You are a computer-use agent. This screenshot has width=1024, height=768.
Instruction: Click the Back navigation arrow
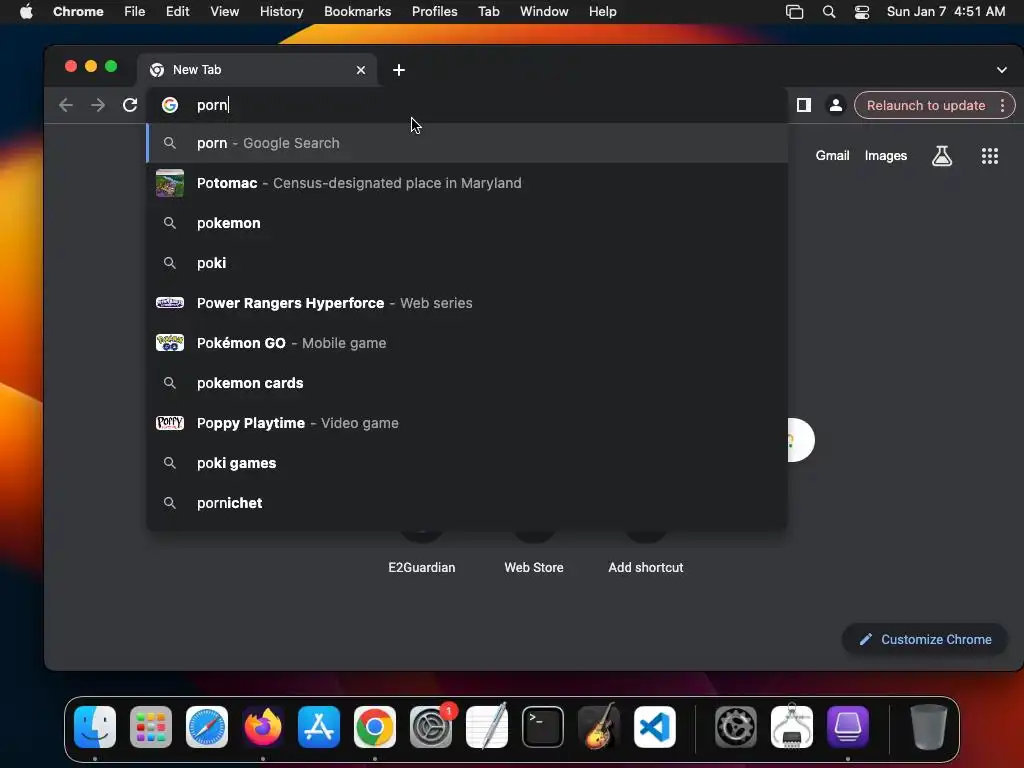(65, 105)
